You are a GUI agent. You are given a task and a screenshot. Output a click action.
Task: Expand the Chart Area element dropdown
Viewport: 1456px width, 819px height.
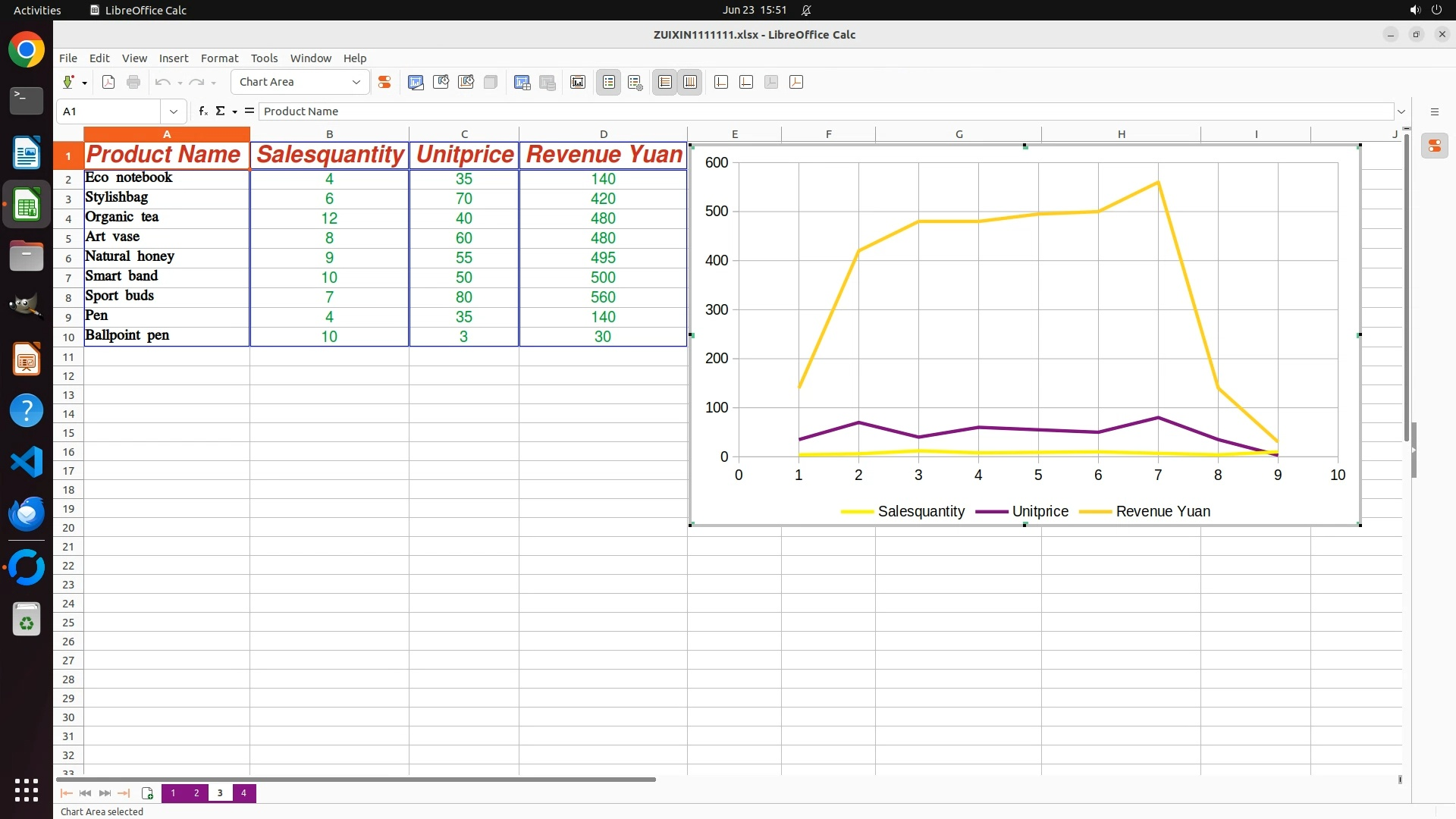click(x=356, y=82)
